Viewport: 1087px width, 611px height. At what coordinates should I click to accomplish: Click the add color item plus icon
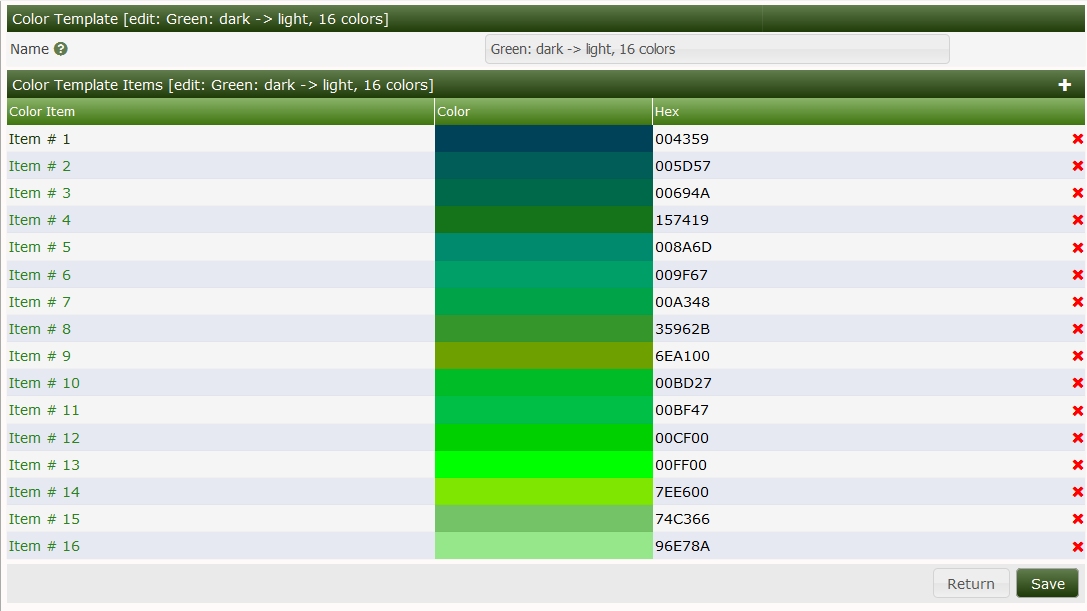click(1065, 85)
